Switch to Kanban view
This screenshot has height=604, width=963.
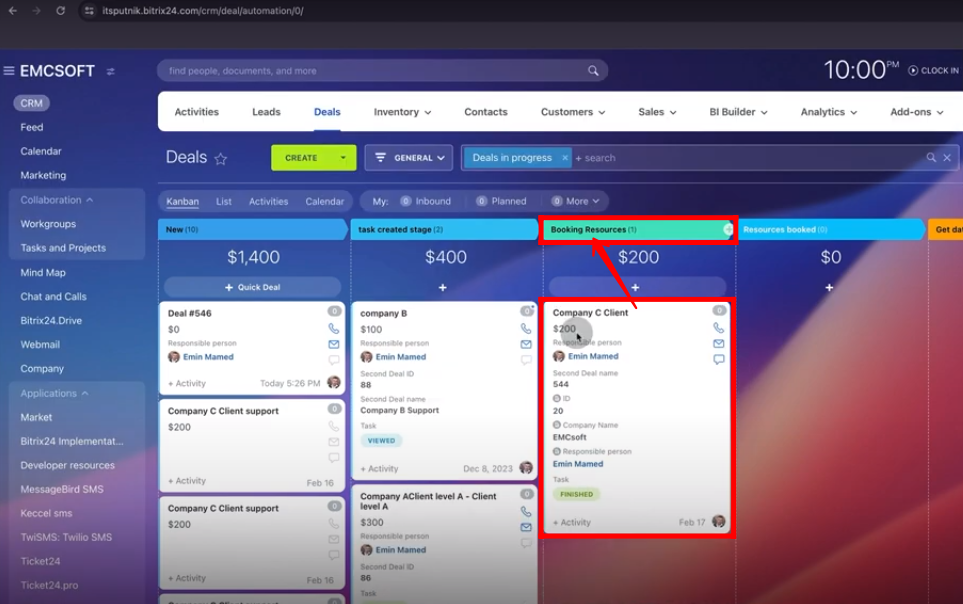click(182, 201)
